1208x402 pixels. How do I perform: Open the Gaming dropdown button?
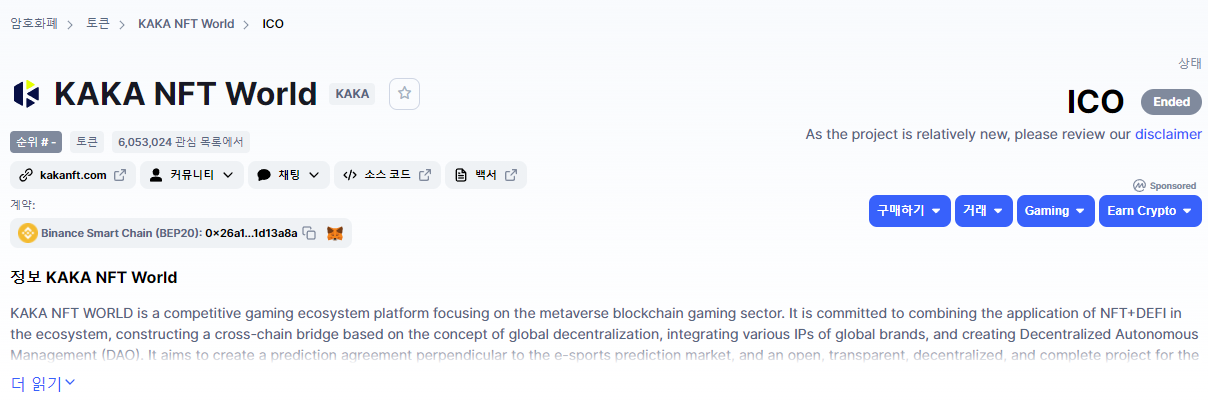pos(1055,211)
